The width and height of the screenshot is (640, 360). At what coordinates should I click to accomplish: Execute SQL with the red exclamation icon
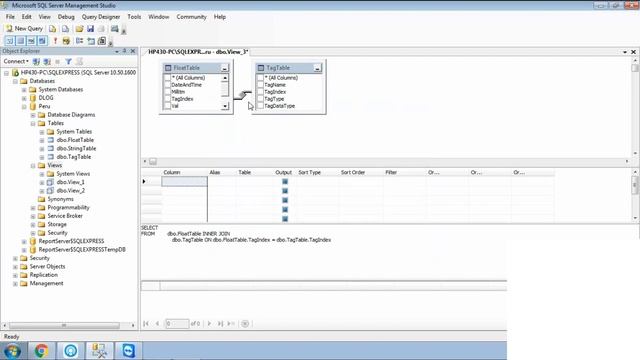(55, 41)
